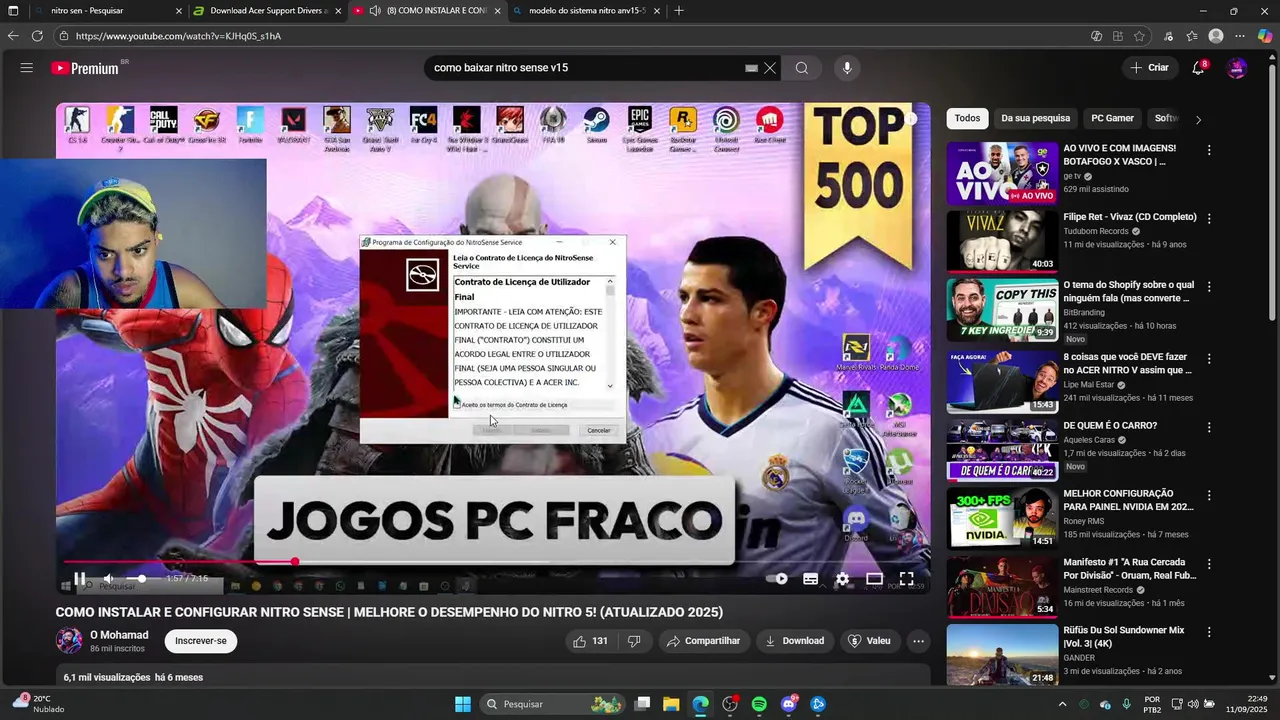Like the video (131 likes)
Viewport: 1280px width, 720px height.
click(590, 641)
